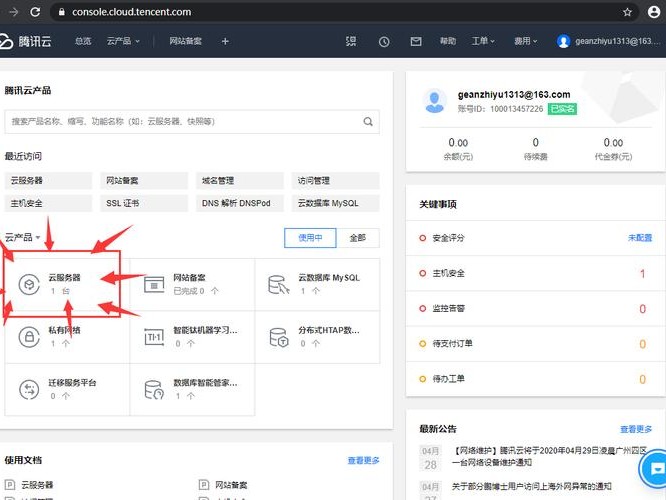Click the 已实名 verified badge
This screenshot has width=666, height=500.
tap(562, 109)
